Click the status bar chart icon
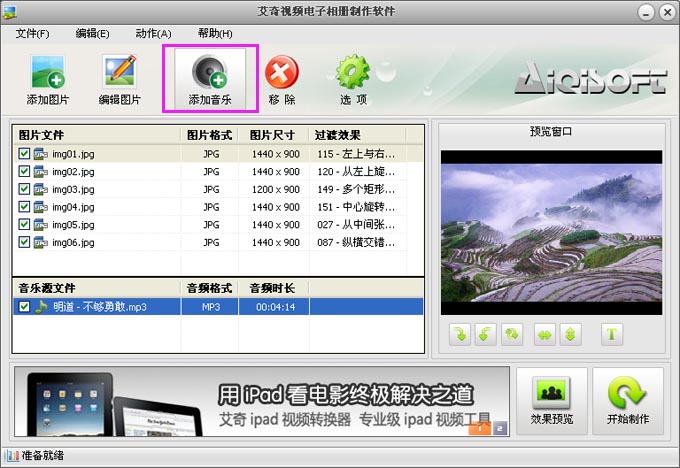This screenshot has height=468, width=680. point(12,455)
